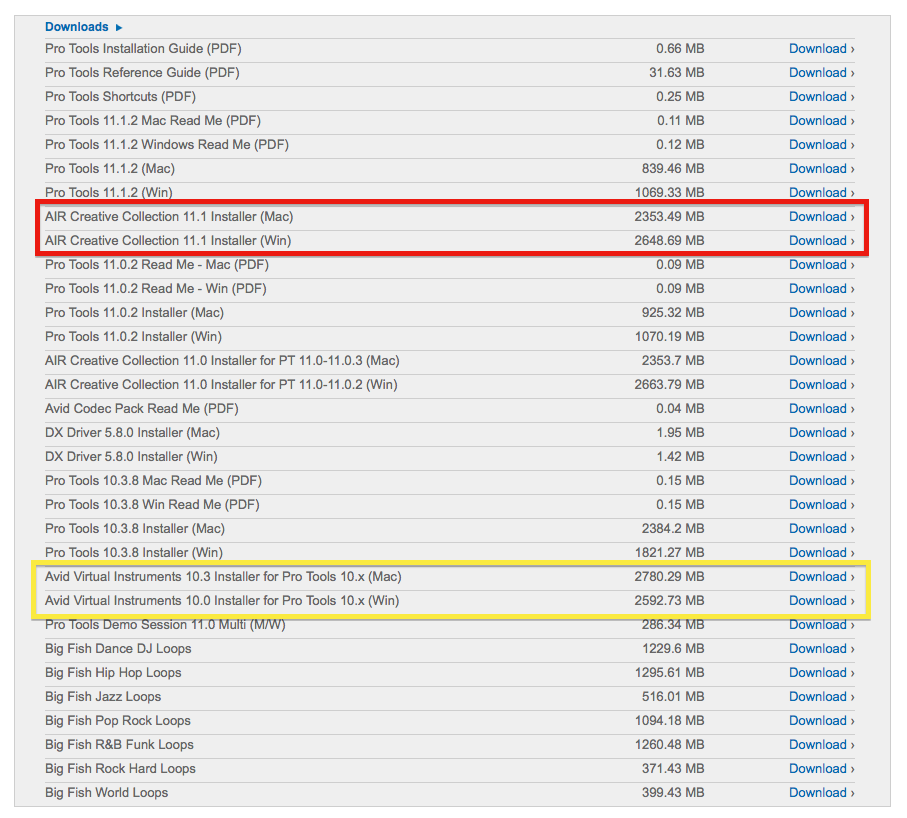Download Pro Tools 11.1.2 Windows Read Me
The width and height of the screenshot is (907, 818).
(x=821, y=145)
